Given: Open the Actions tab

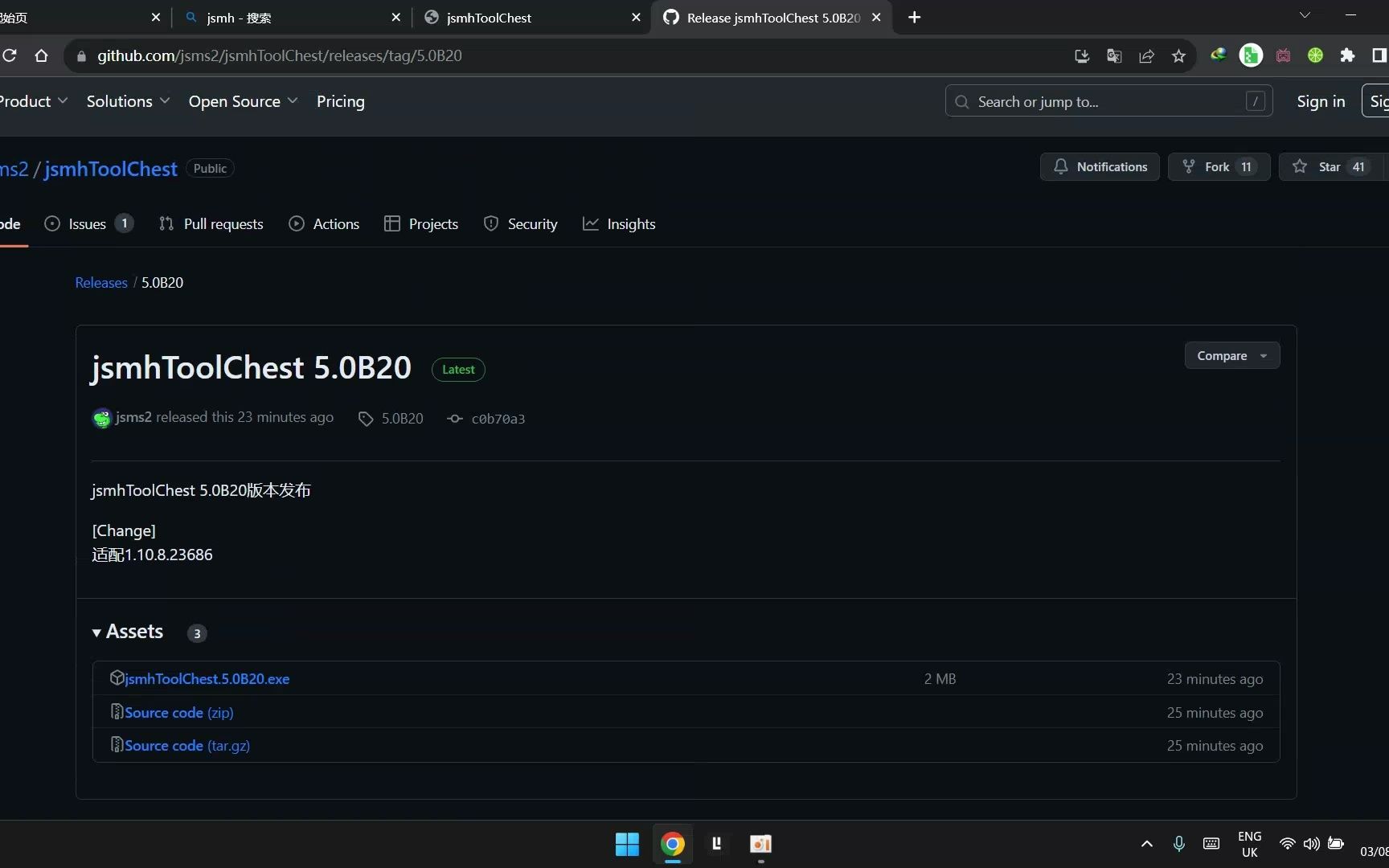Looking at the screenshot, I should [x=324, y=224].
